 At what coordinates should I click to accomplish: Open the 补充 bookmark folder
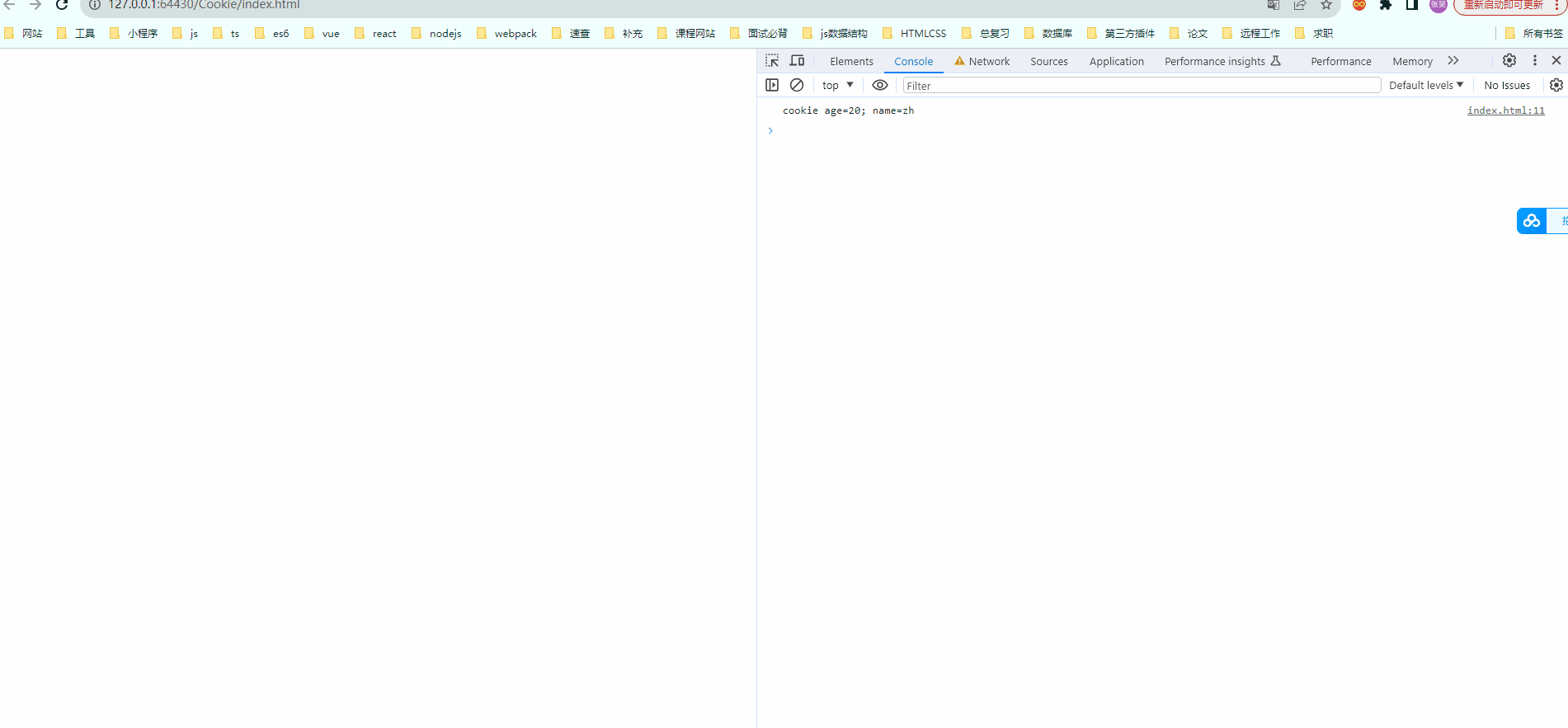(624, 33)
